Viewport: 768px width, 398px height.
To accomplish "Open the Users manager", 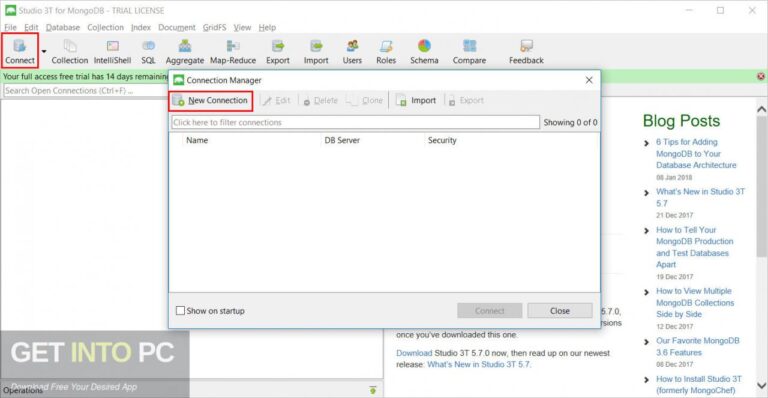I will pyautogui.click(x=352, y=51).
